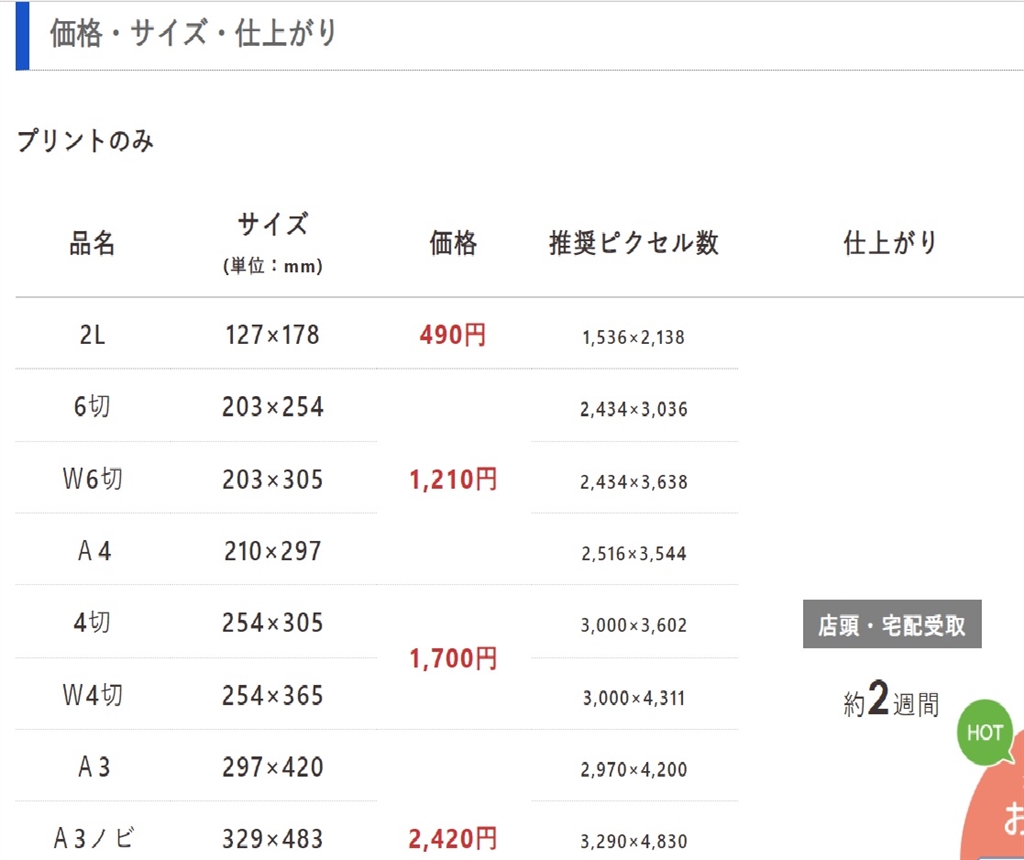Select the 2L product row name
Image resolution: width=1024 pixels, height=860 pixels.
[x=92, y=335]
